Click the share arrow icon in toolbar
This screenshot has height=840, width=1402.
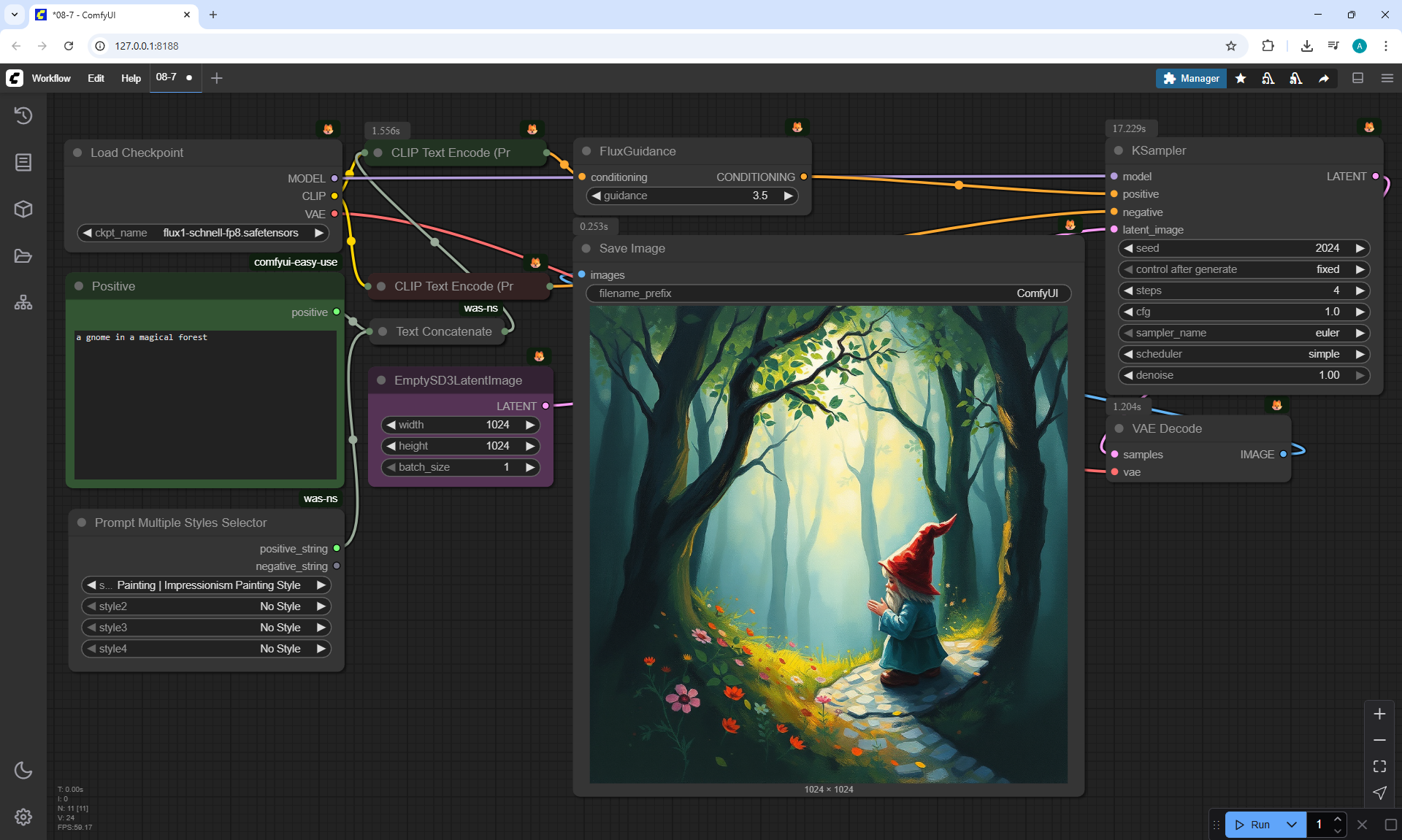tap(1324, 78)
